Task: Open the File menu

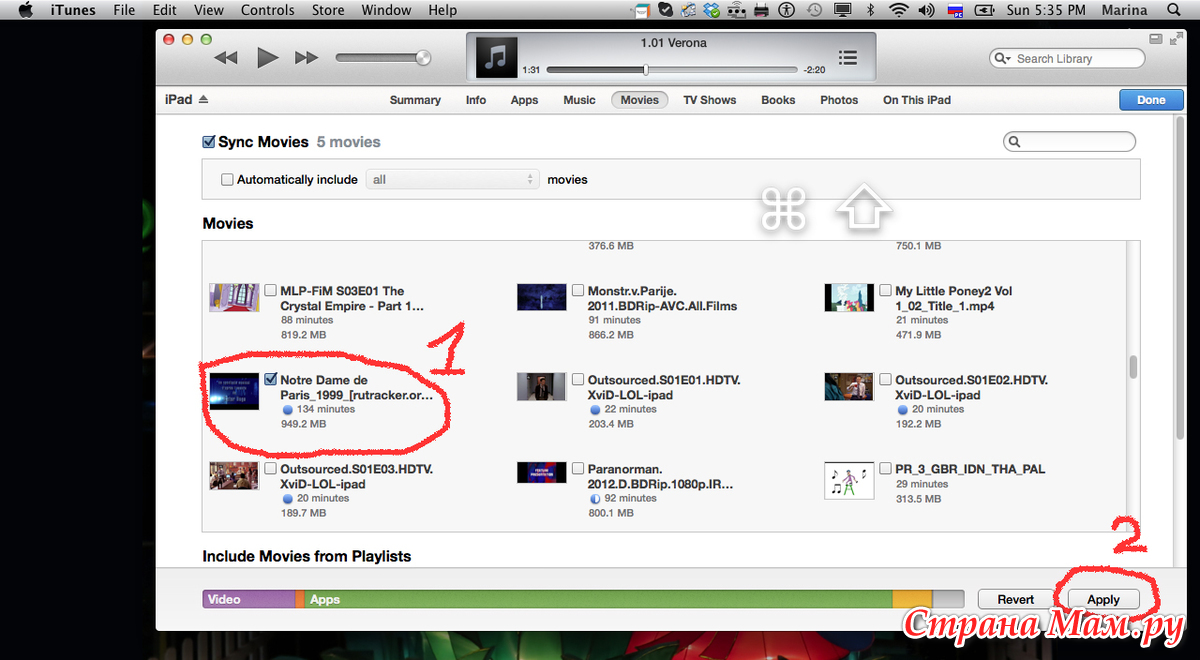Action: coord(124,11)
